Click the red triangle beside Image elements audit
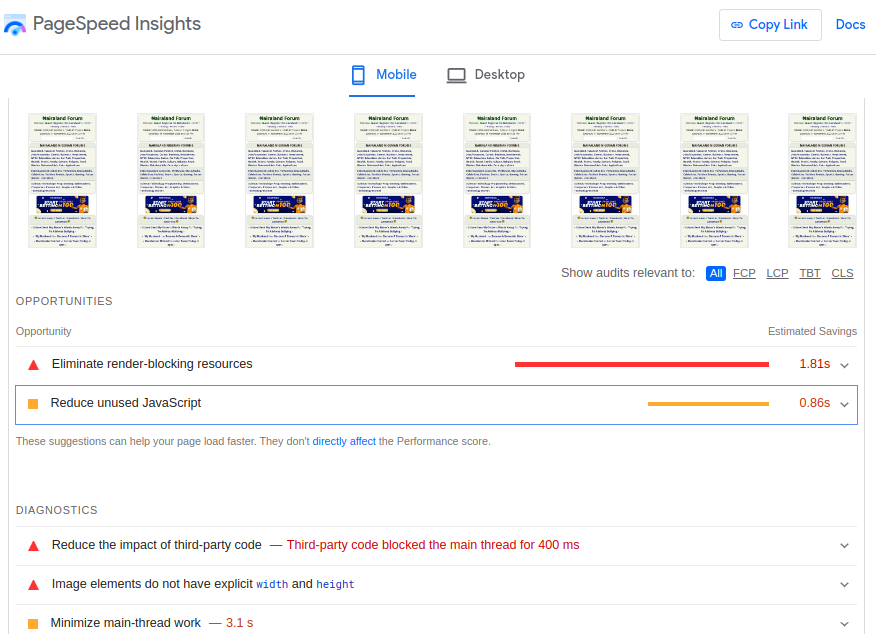Viewport: 876px width, 634px height. point(33,585)
